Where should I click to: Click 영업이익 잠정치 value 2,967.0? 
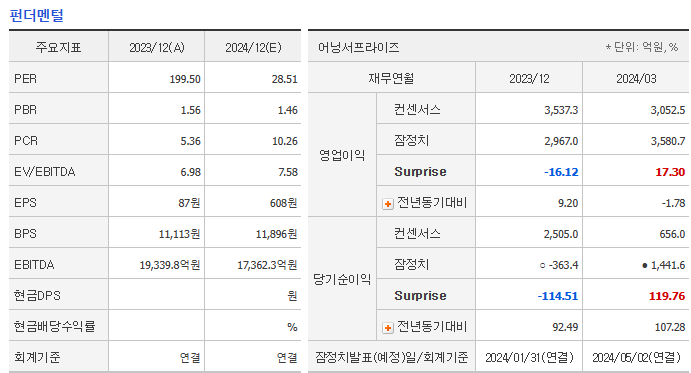point(561,141)
